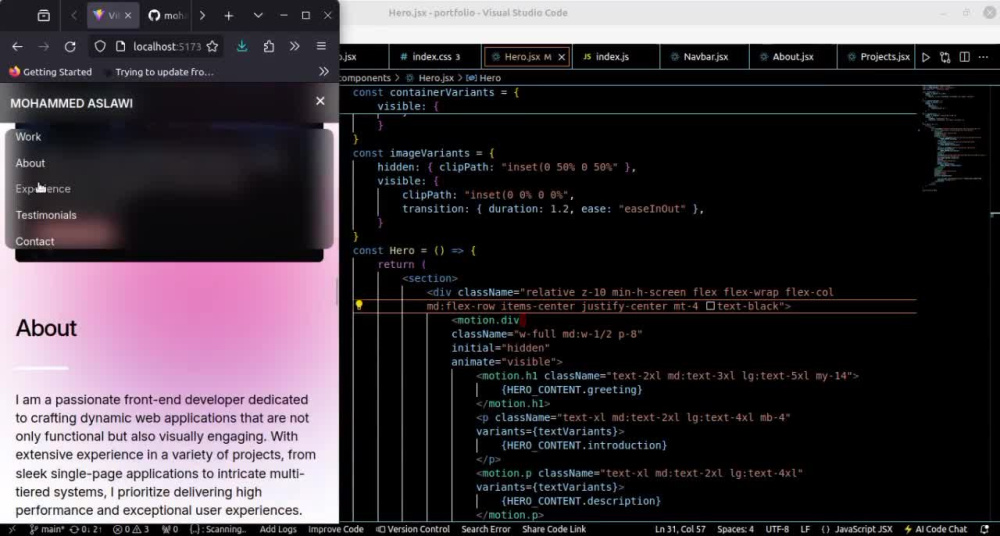This screenshot has height=536, width=1000.
Task: Open tracking protection shield icon
Action: click(x=99, y=46)
